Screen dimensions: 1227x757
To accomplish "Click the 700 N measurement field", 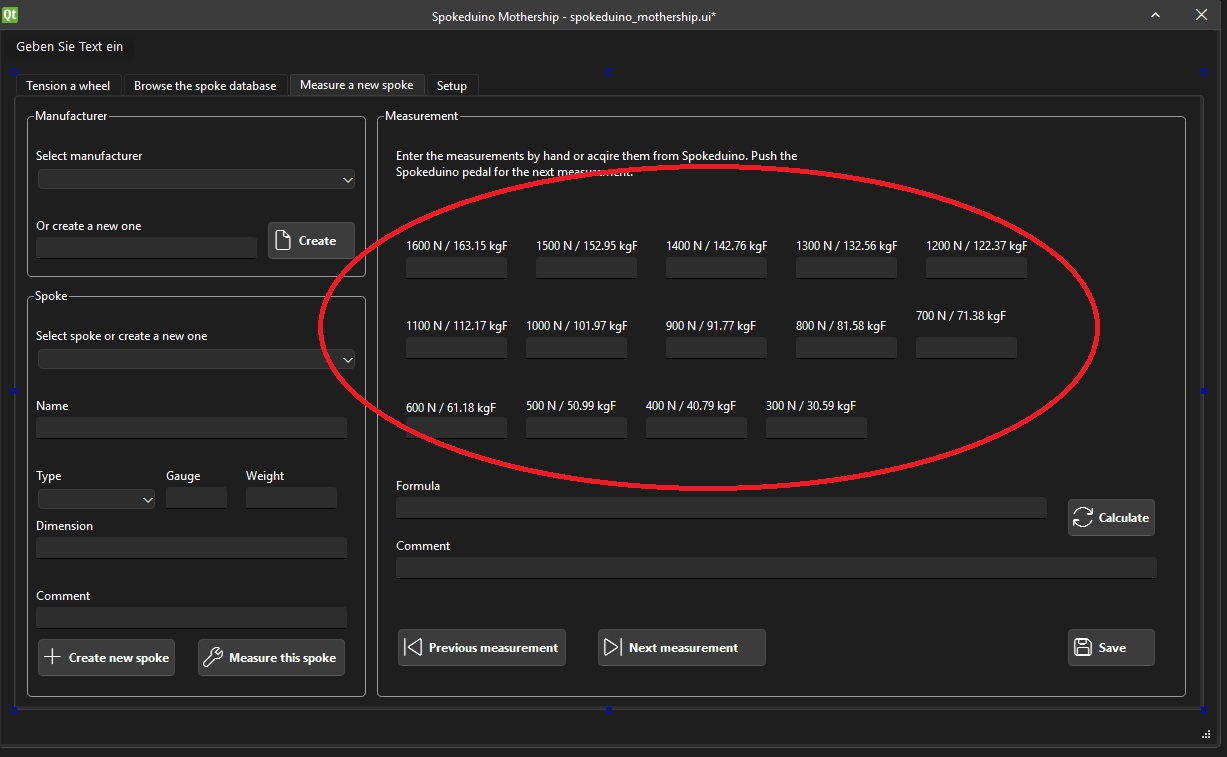I will [966, 348].
